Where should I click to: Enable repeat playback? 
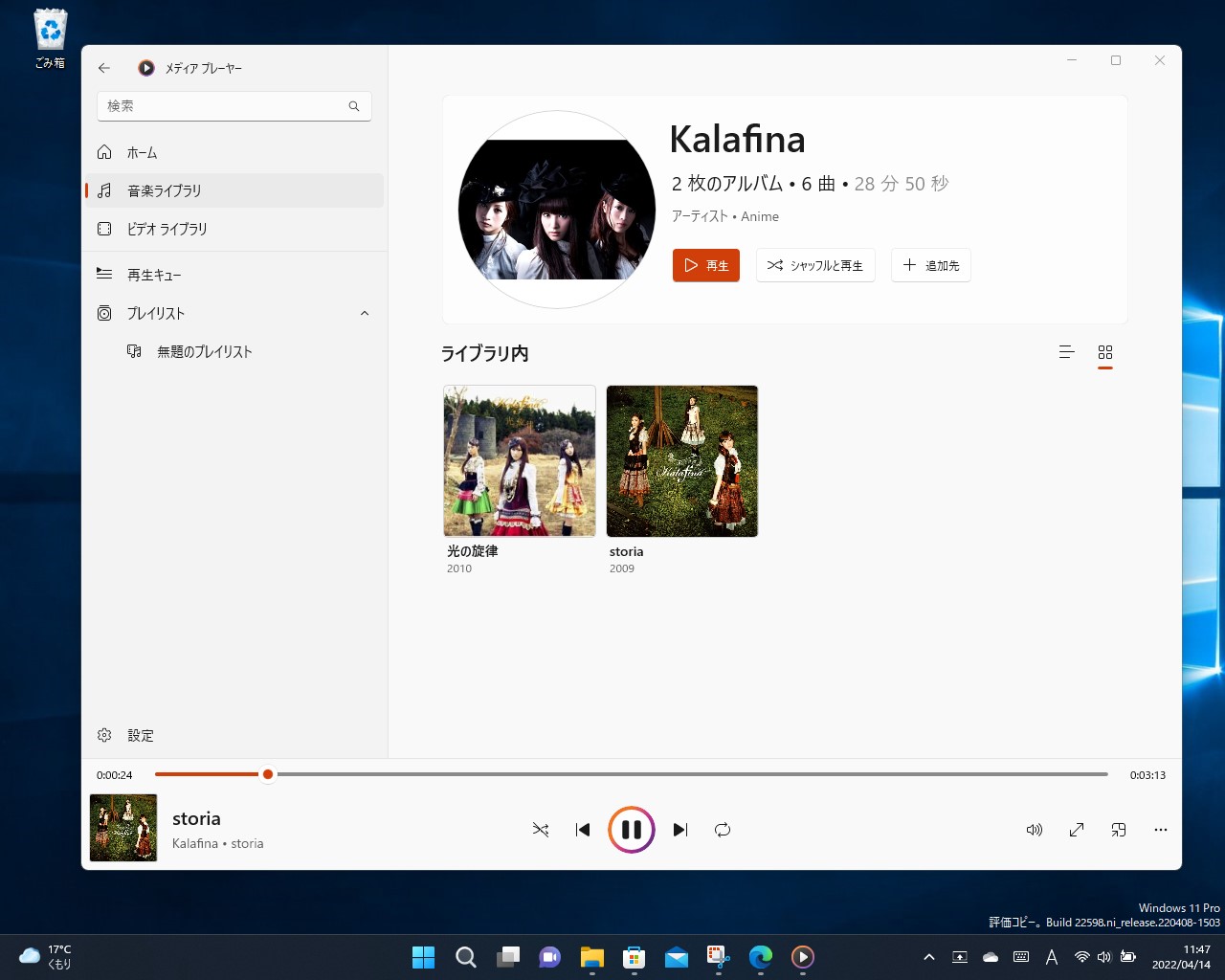point(722,829)
